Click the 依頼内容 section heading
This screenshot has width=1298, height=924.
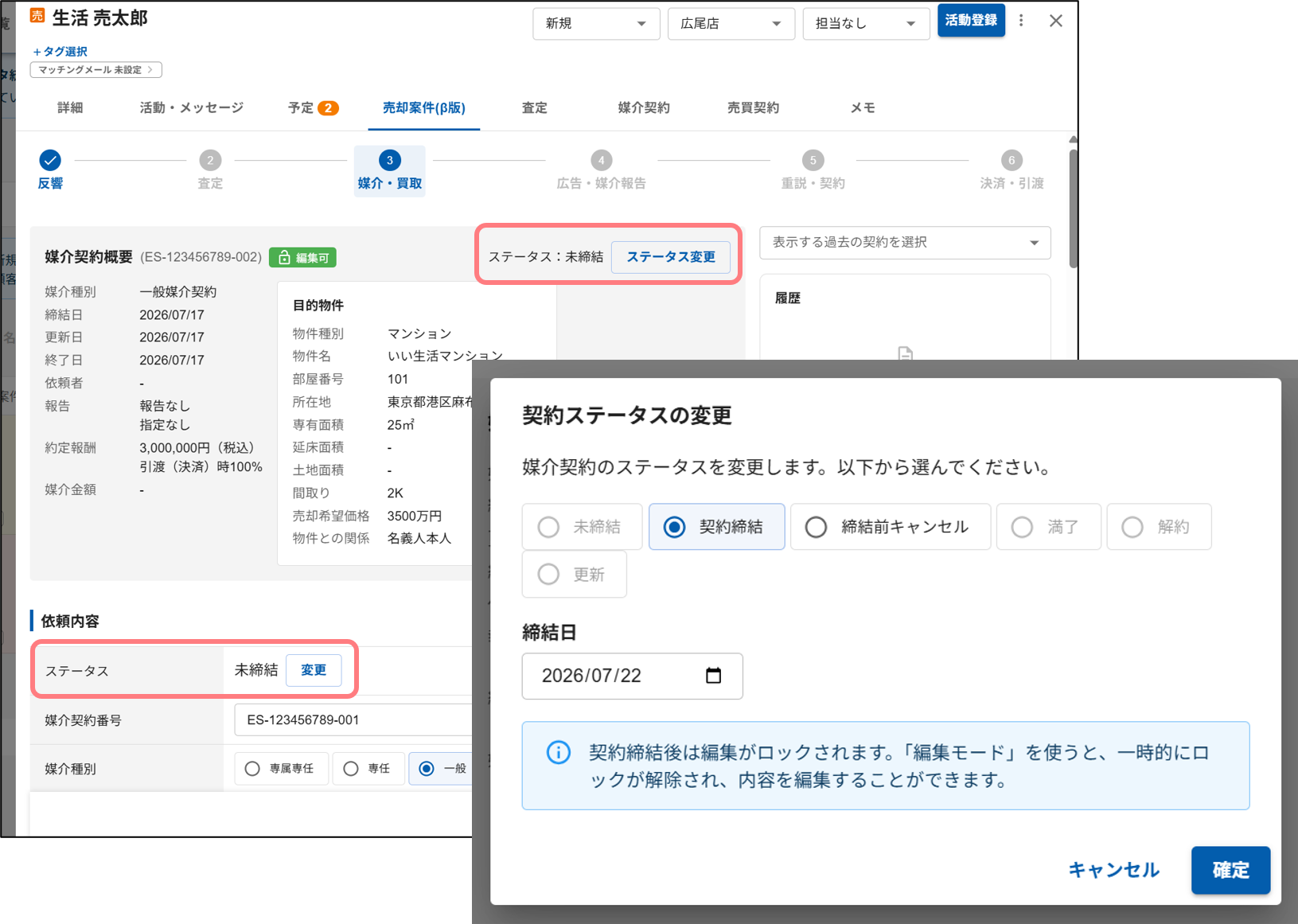click(70, 622)
